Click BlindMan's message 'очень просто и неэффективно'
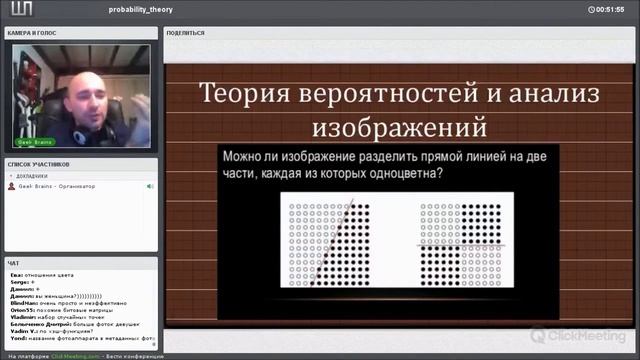Image resolution: width=640 pixels, height=360 pixels. coord(69,303)
